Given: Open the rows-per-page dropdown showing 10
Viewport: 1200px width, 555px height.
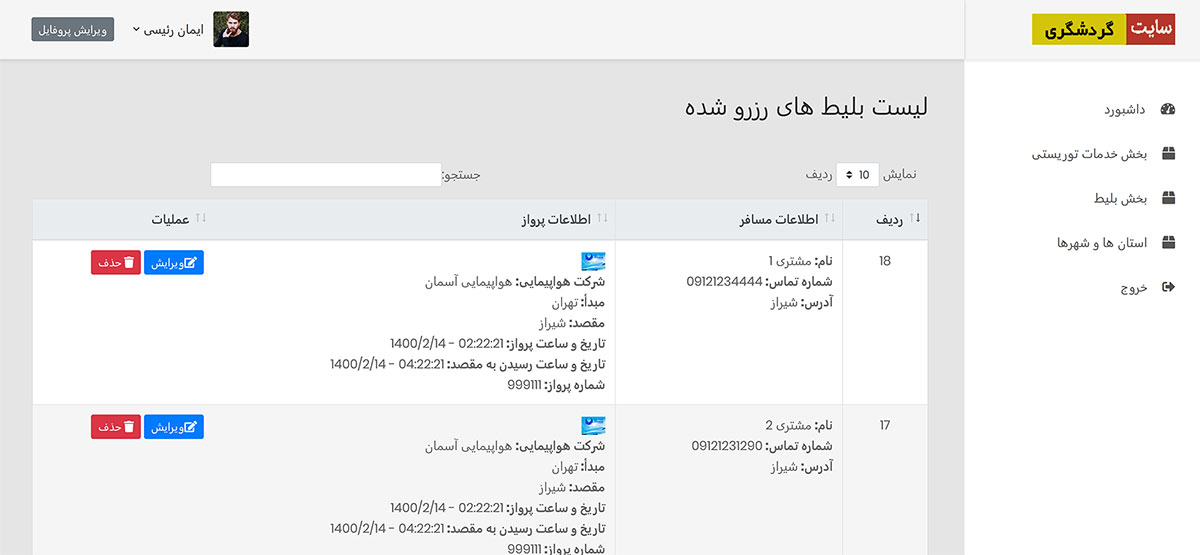Looking at the screenshot, I should pyautogui.click(x=857, y=175).
